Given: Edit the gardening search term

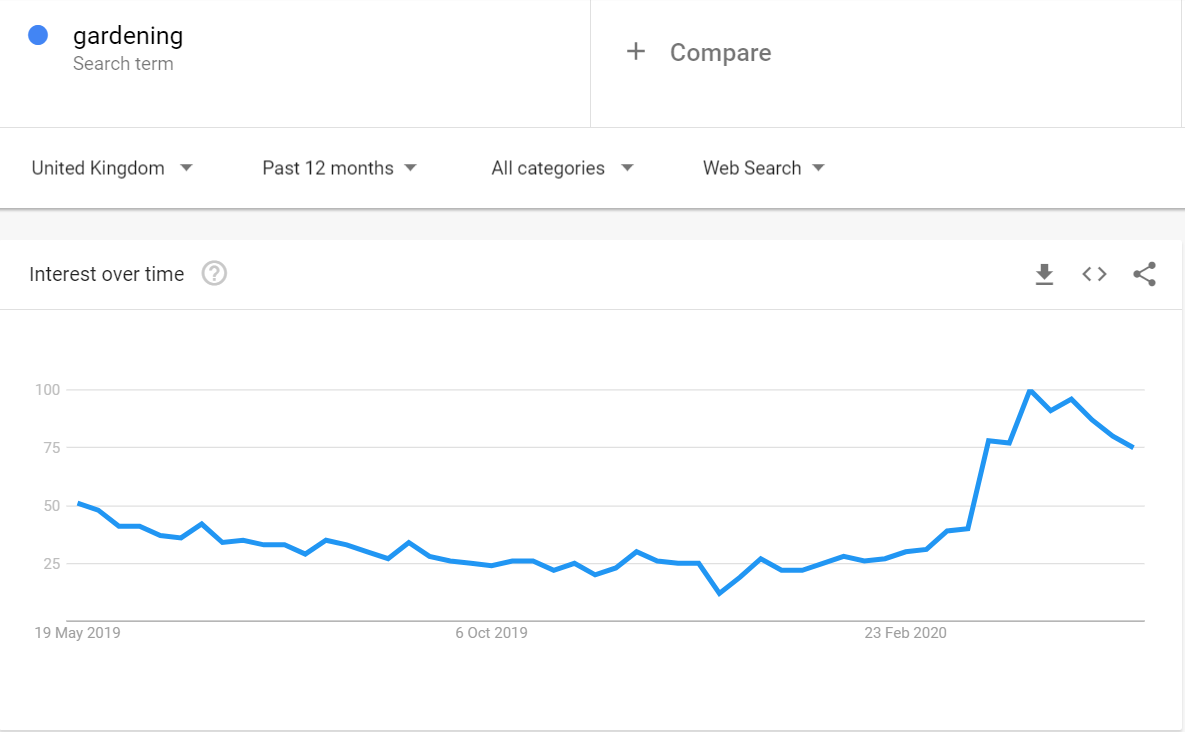Looking at the screenshot, I should coord(128,36).
